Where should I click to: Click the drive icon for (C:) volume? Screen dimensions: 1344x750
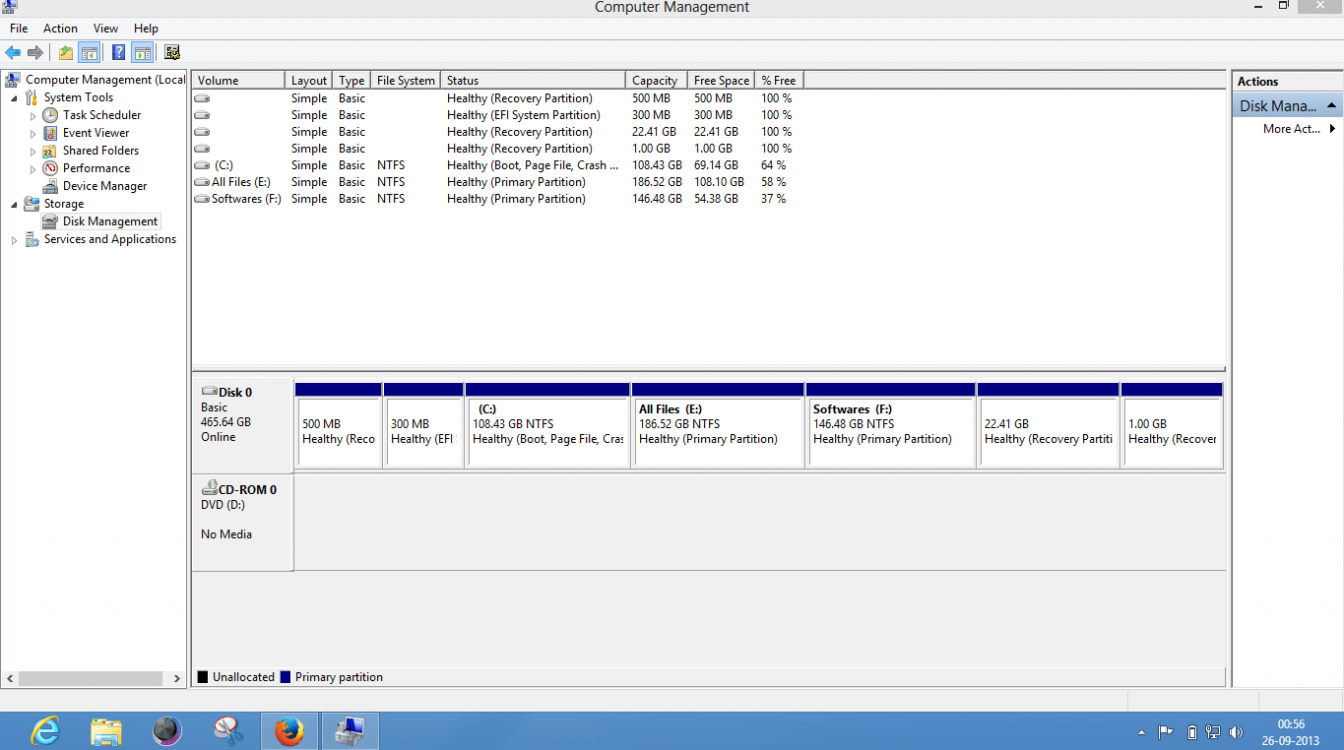click(203, 165)
